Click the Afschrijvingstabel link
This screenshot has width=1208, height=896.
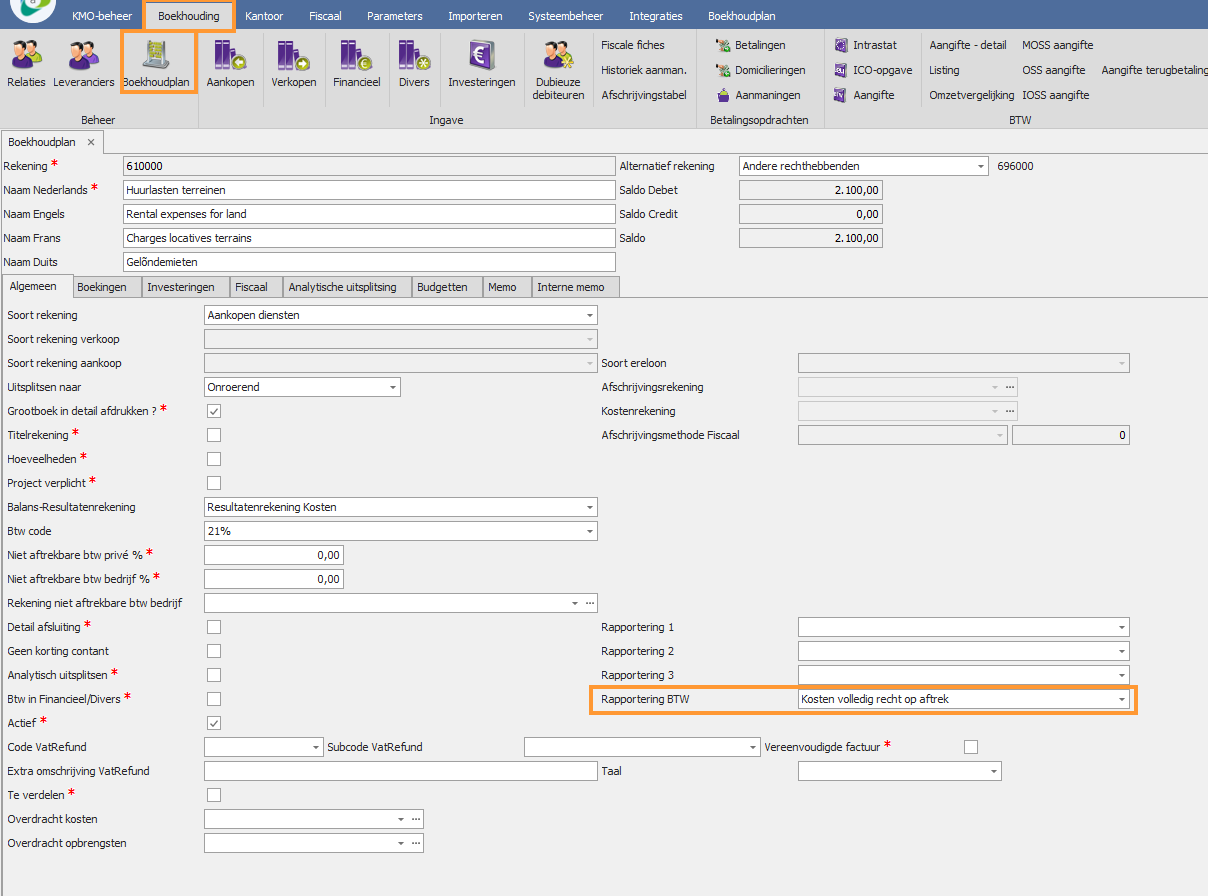coord(643,95)
